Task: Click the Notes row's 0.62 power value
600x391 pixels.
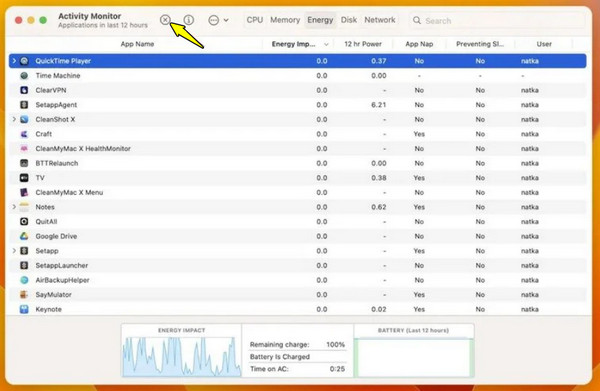Action: 378,207
